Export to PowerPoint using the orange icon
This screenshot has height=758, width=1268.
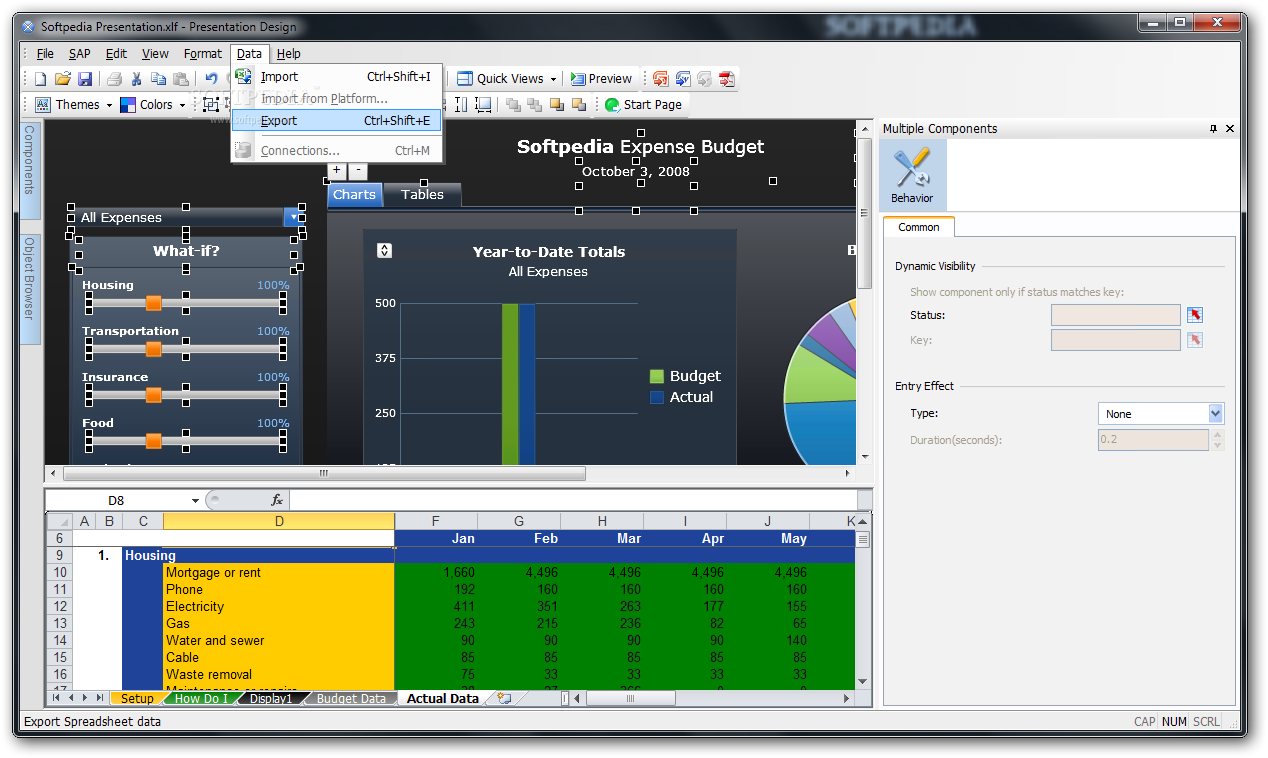(661, 79)
